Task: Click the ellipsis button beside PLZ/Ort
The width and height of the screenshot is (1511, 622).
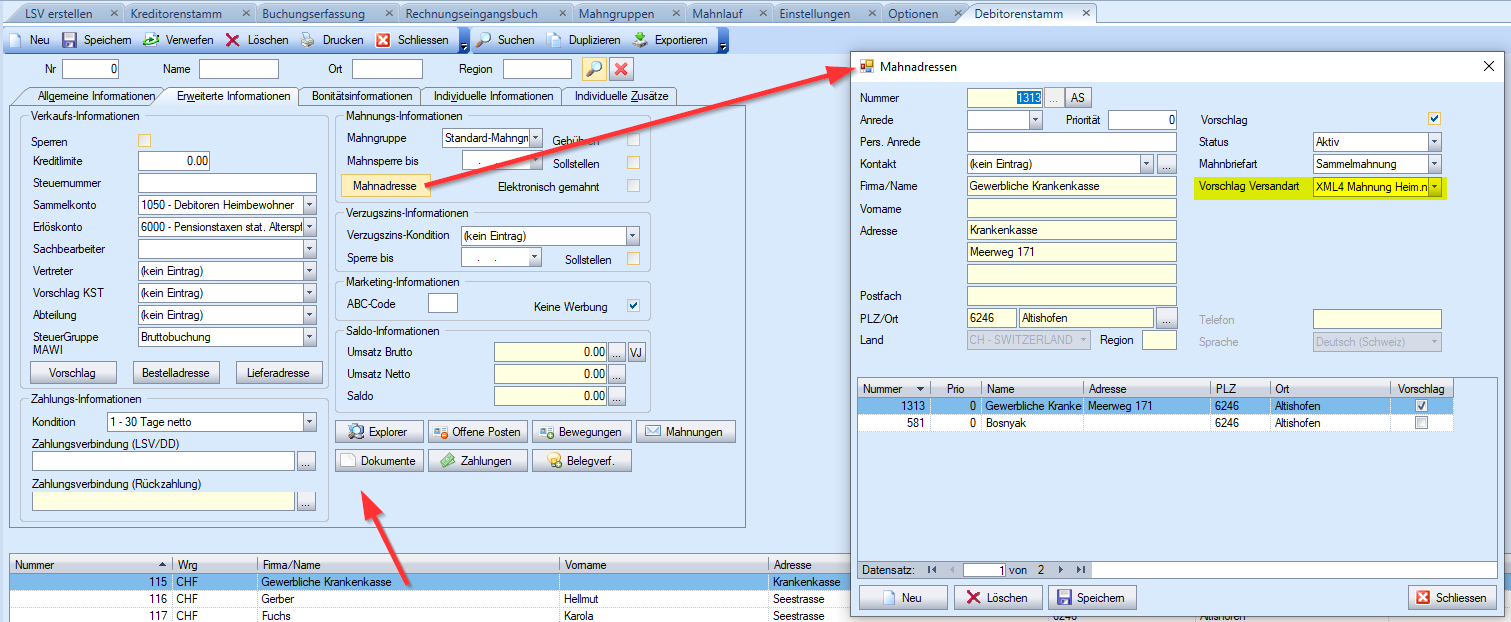Action: click(x=1167, y=318)
